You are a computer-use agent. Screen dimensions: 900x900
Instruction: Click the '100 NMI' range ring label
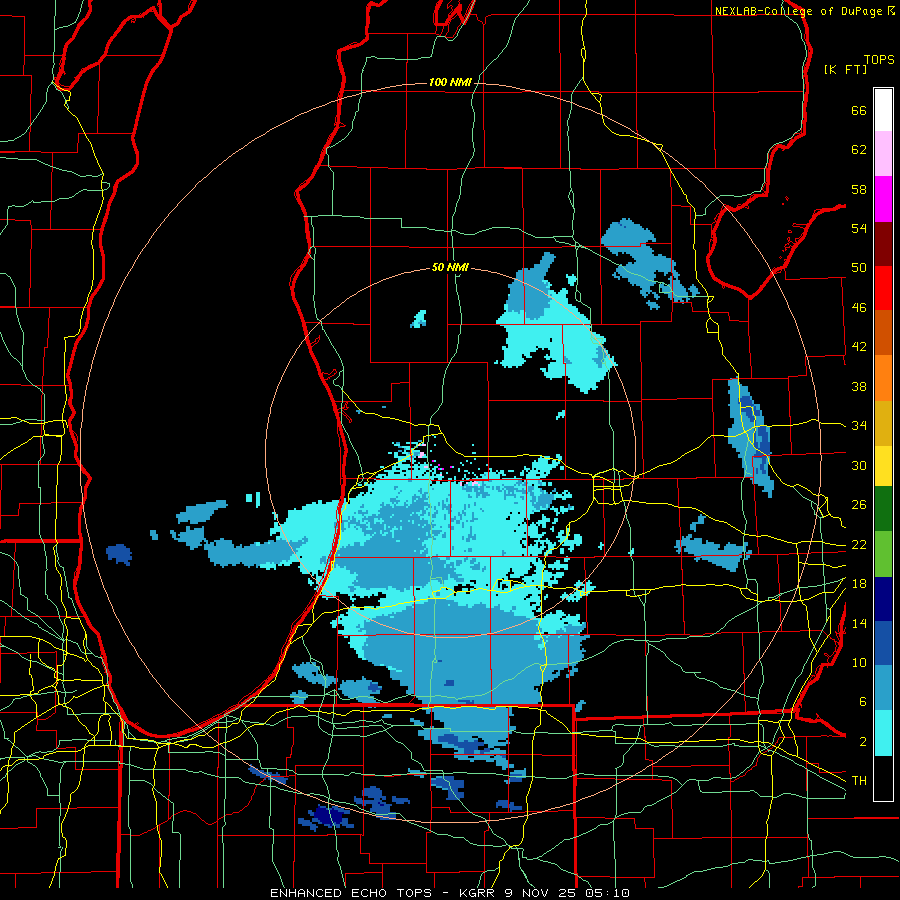(x=450, y=82)
